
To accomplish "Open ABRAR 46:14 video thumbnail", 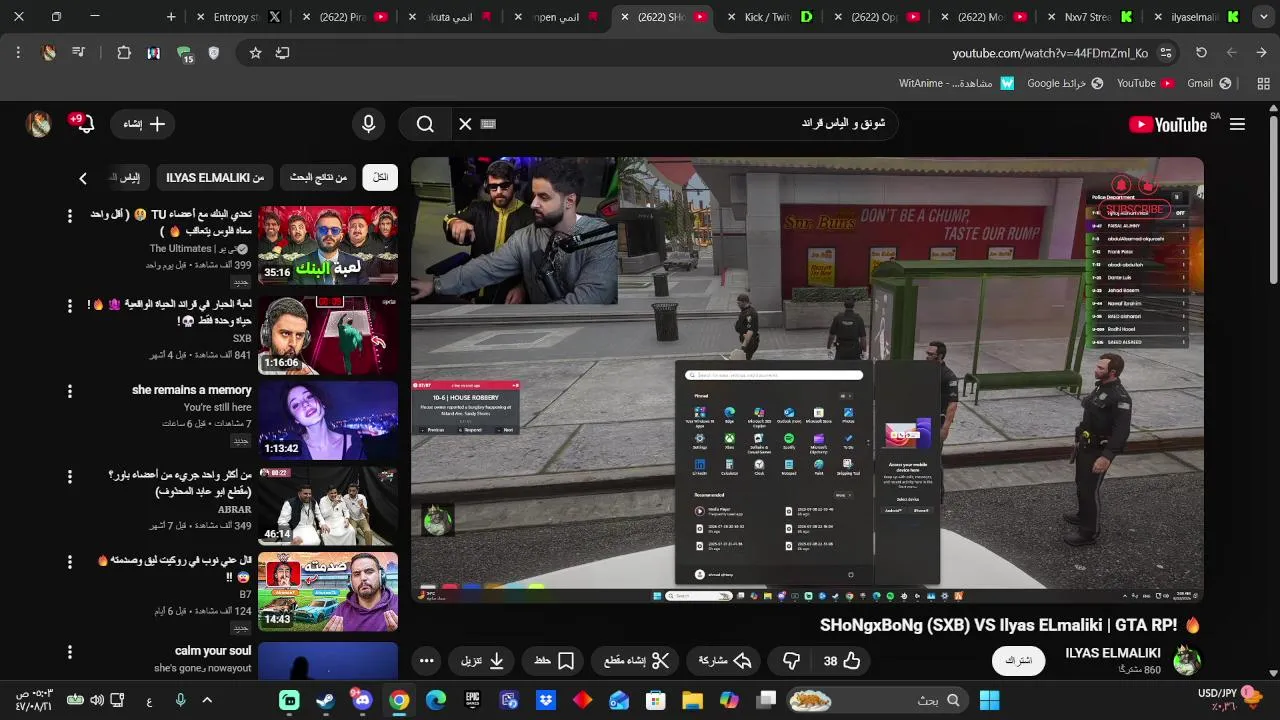I will (328, 506).
